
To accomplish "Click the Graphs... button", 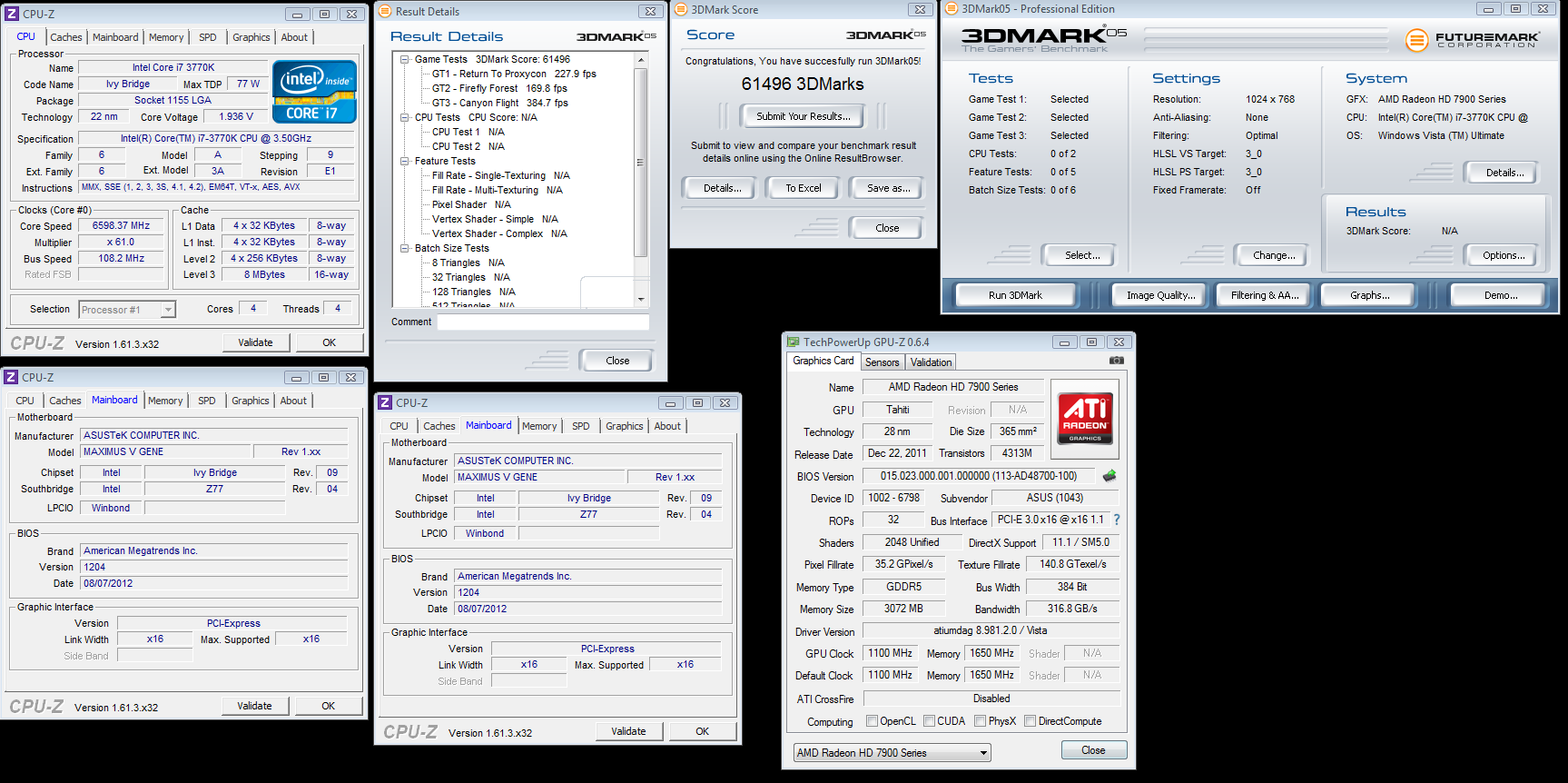I will click(1369, 295).
